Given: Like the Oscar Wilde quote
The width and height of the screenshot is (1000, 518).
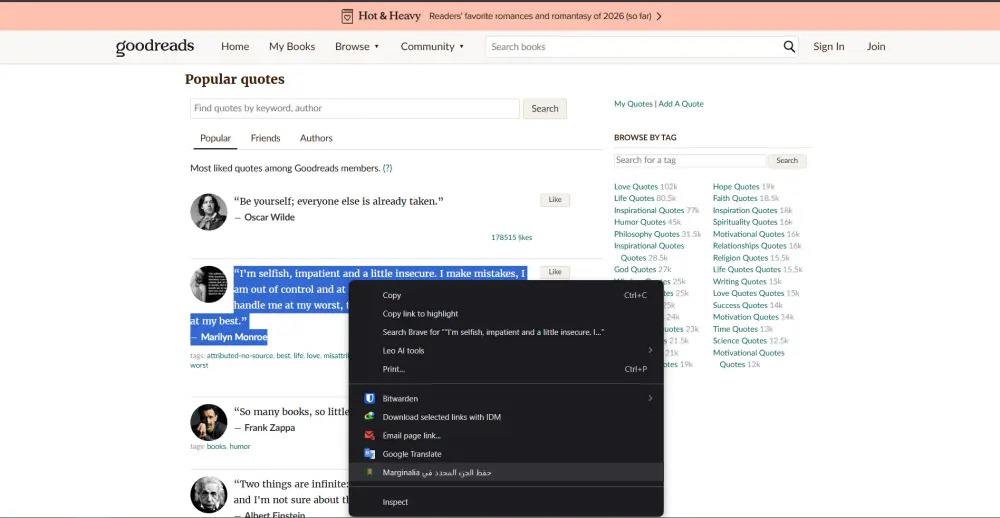Looking at the screenshot, I should click(x=555, y=200).
